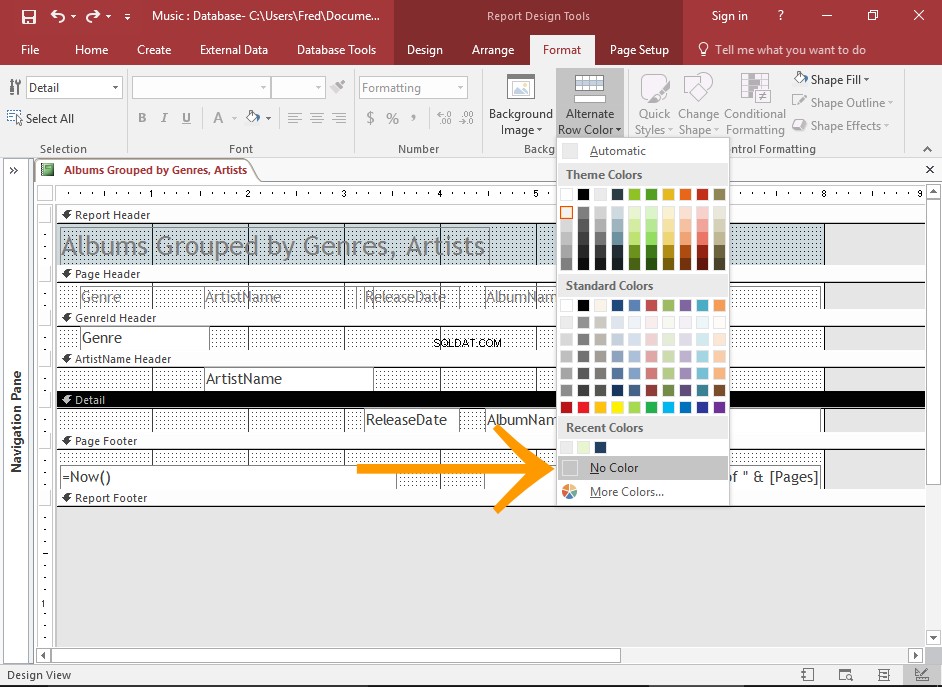Switch to Report View status icon

[x=807, y=675]
